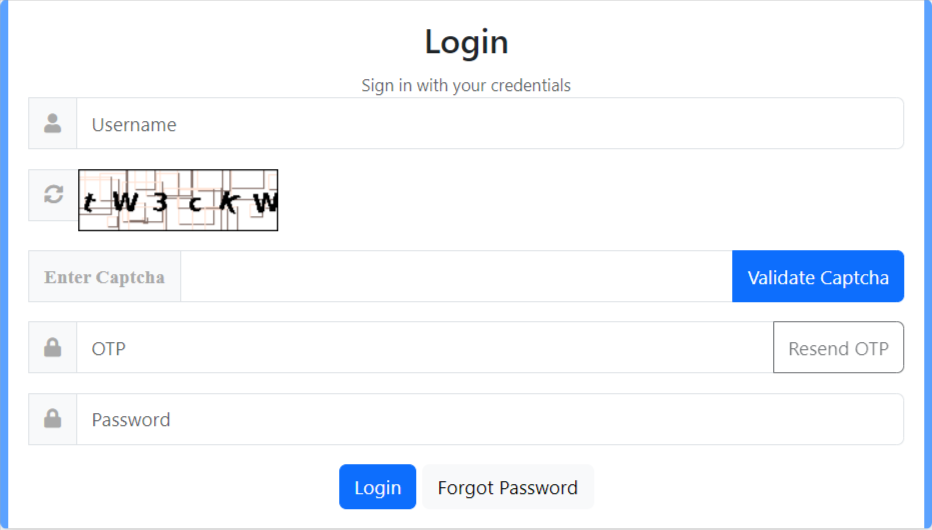Click the letter t in the captcha

click(x=89, y=203)
